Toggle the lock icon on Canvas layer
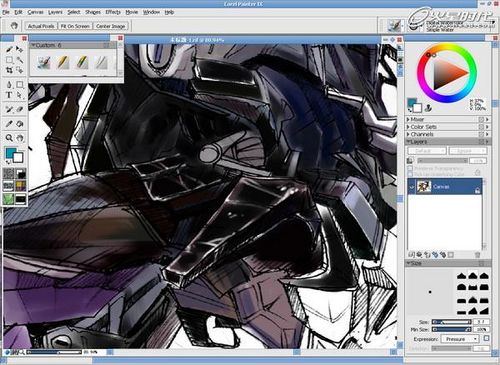This screenshot has height=365, width=500. coord(477,191)
